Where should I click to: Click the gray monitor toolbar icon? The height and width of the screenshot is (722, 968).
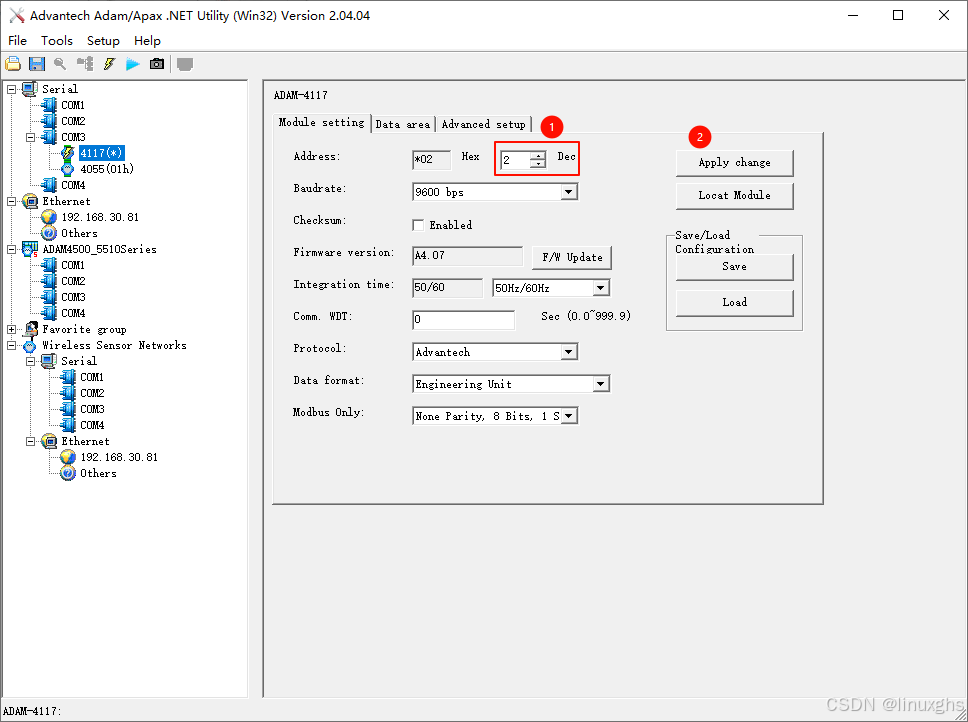pyautogui.click(x=185, y=64)
